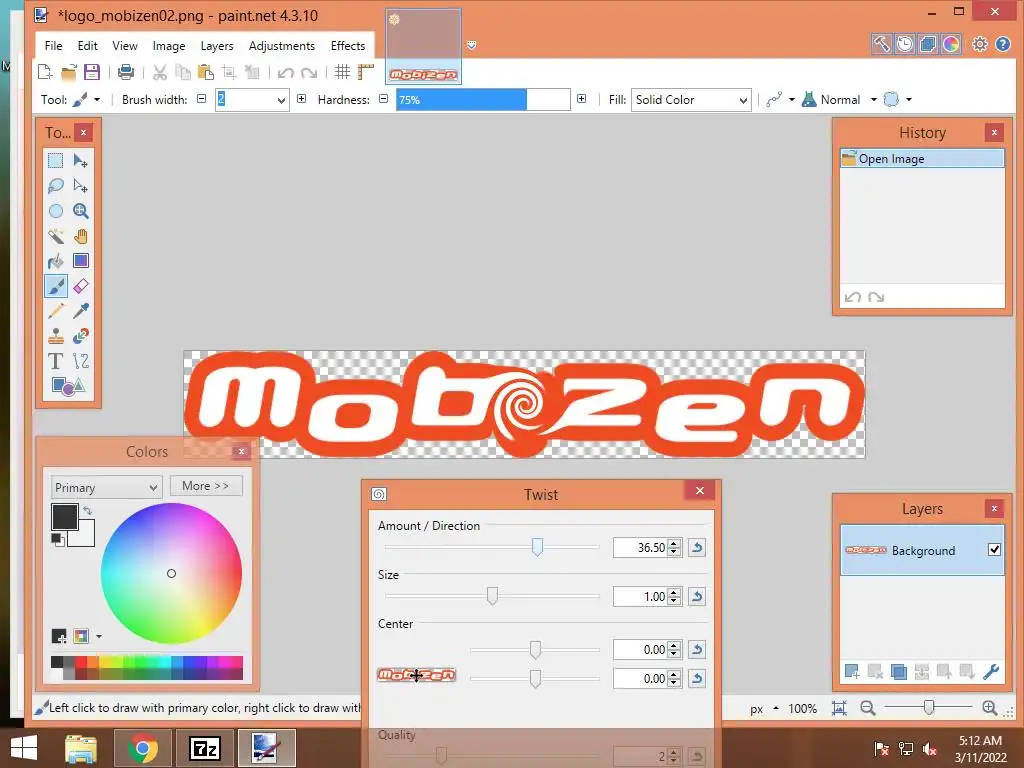Toggle the pixel grid toolbar button
This screenshot has width=1024, height=768.
click(x=342, y=72)
